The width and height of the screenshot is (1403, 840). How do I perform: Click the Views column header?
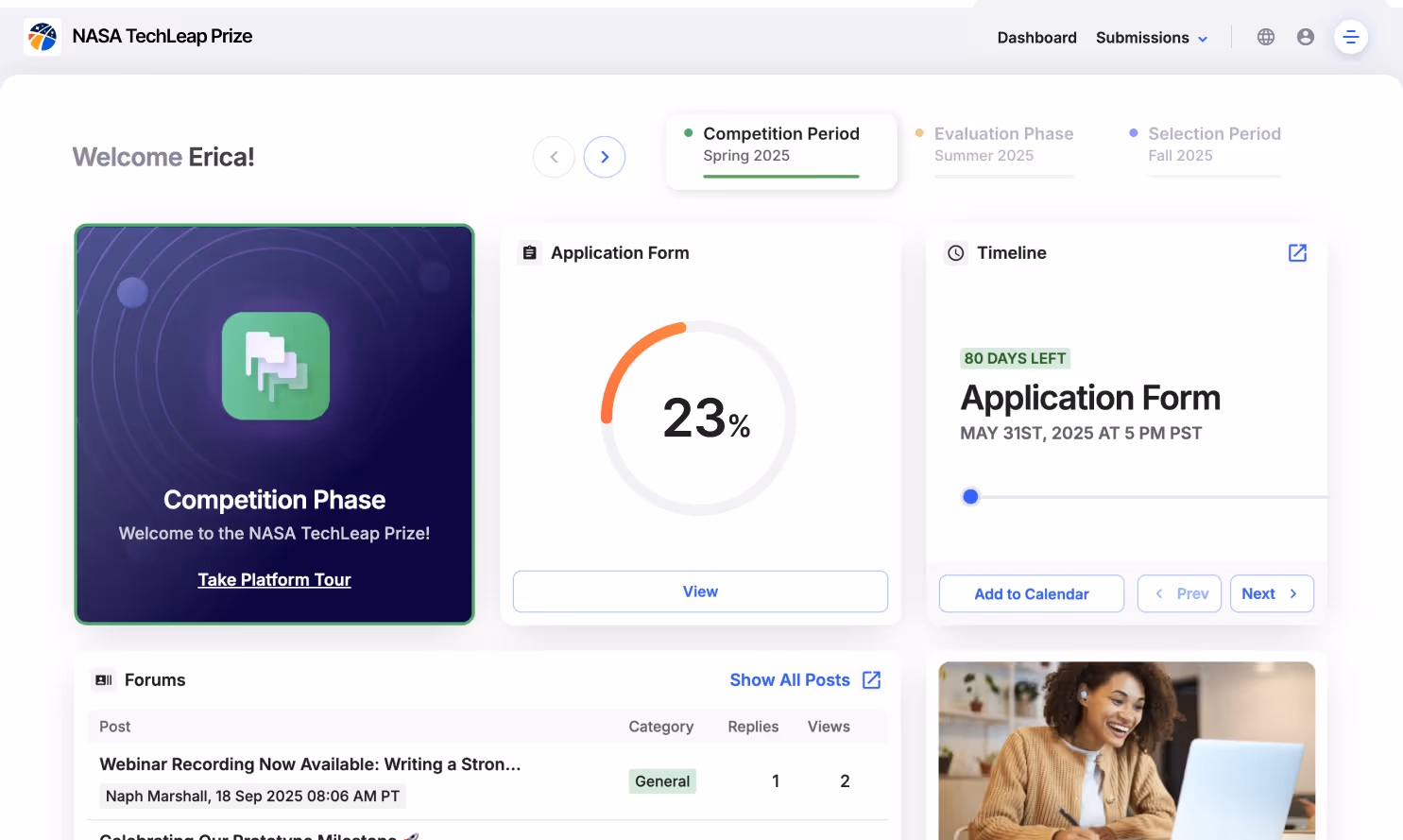tap(829, 727)
